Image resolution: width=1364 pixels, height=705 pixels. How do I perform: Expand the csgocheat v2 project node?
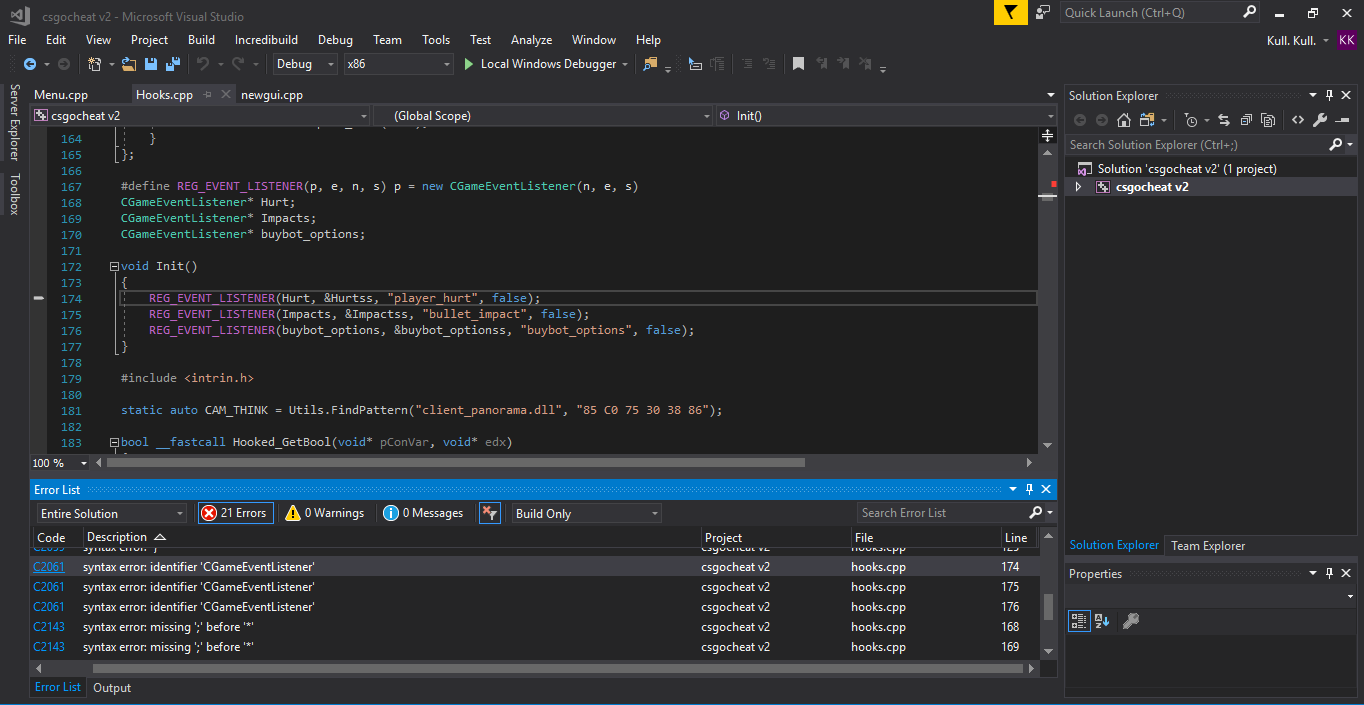[1078, 187]
